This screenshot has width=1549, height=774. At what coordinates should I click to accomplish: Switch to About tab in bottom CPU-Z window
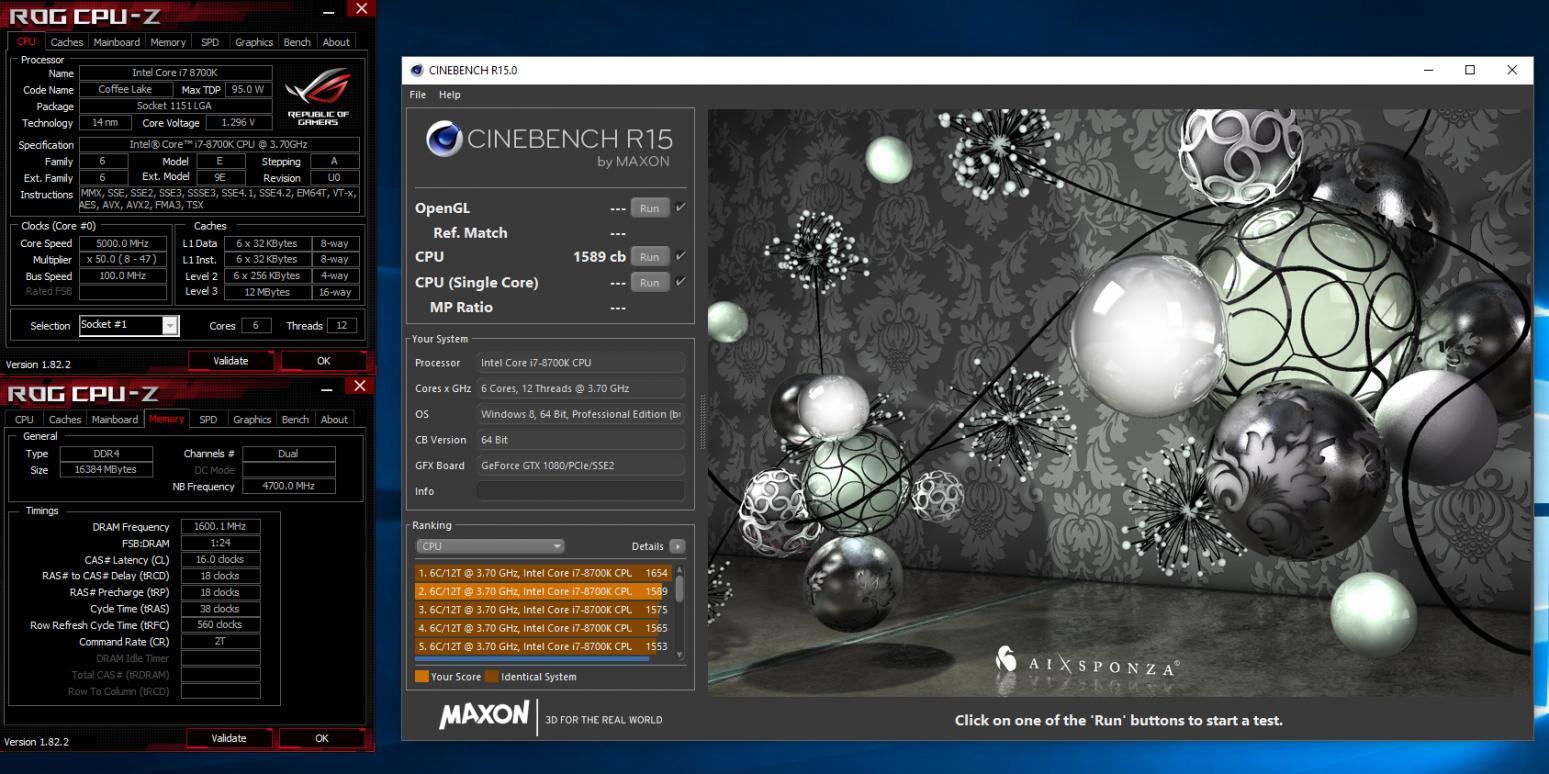[x=334, y=419]
